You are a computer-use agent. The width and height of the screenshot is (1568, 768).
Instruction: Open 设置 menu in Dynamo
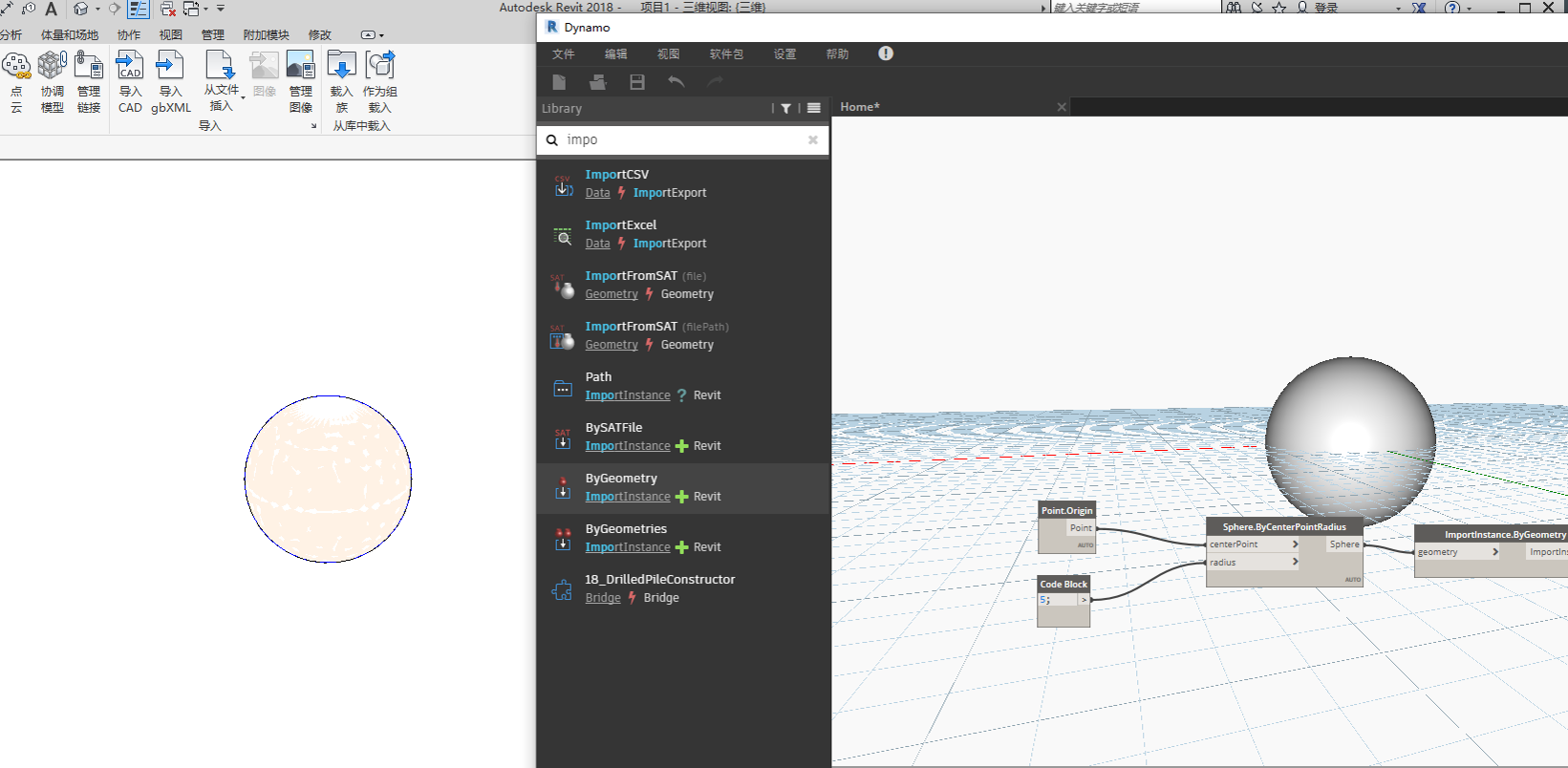pos(785,54)
